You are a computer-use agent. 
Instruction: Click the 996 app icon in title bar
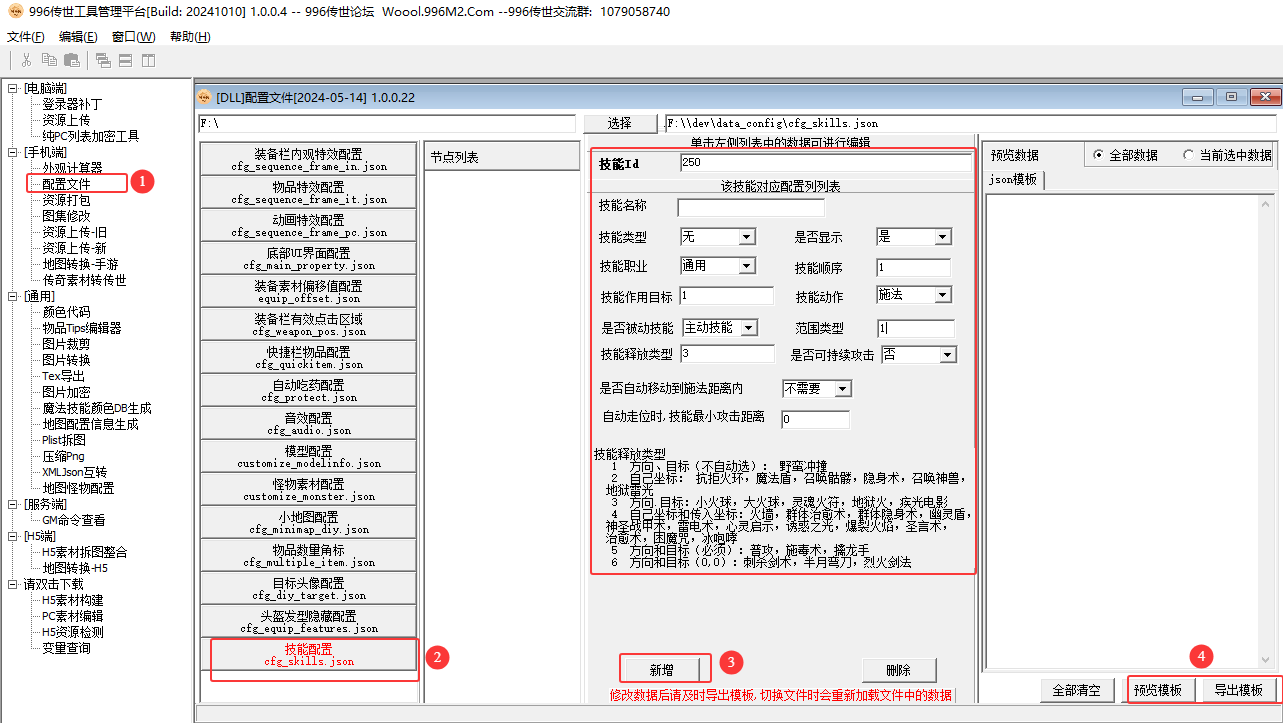pos(12,11)
